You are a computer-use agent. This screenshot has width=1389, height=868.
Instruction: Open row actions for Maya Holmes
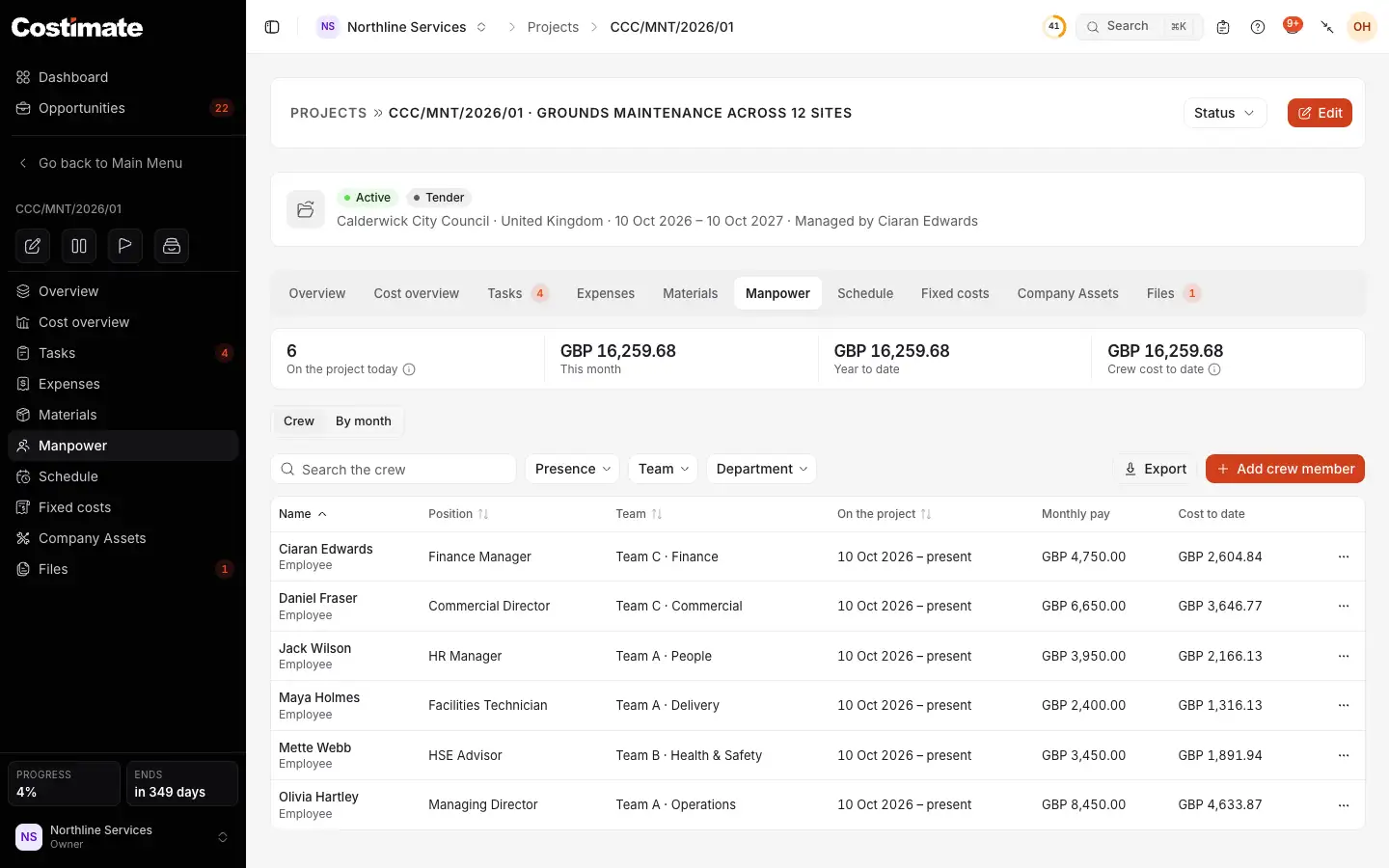(x=1344, y=705)
